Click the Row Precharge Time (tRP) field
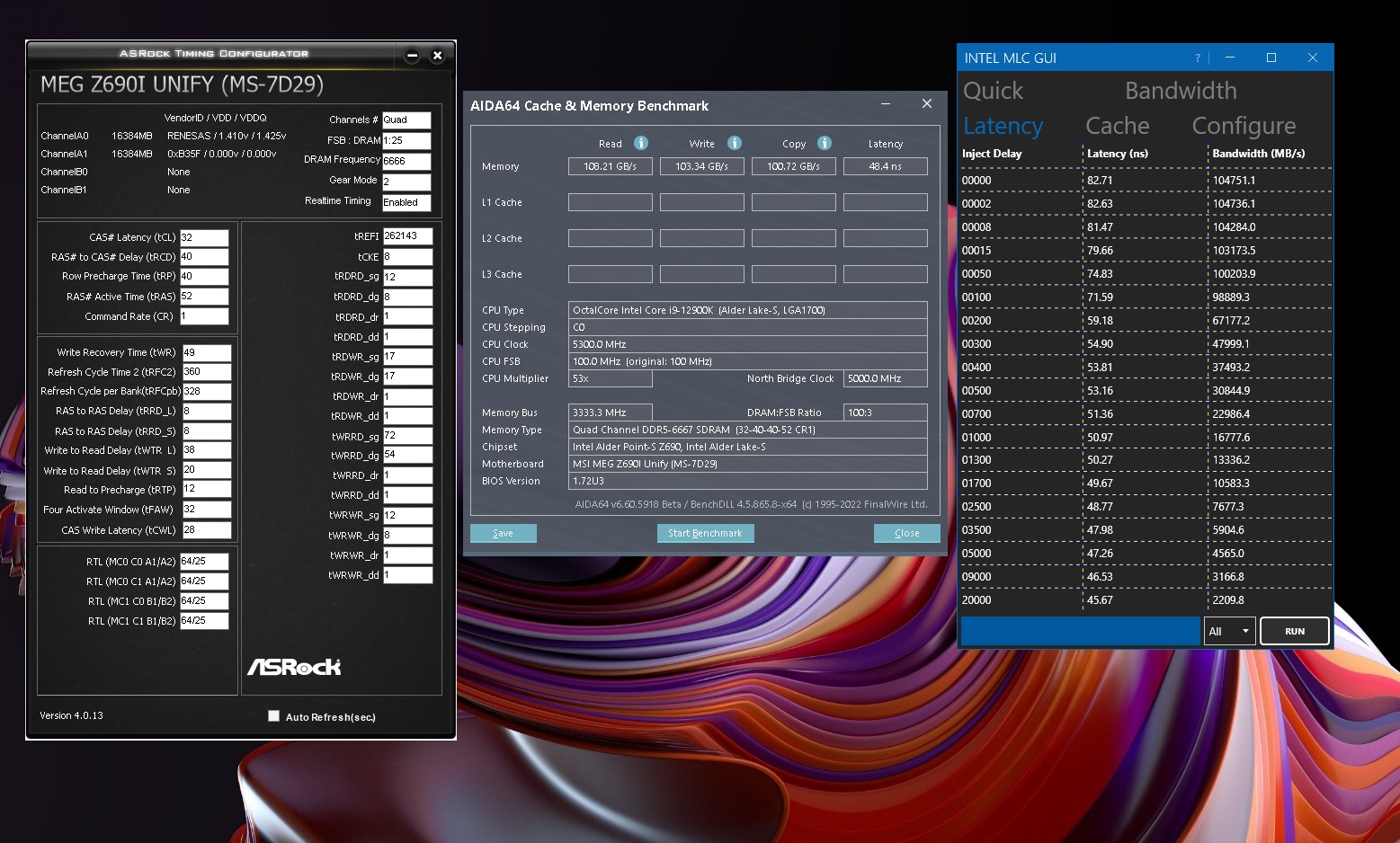The image size is (1400, 843). (x=204, y=277)
